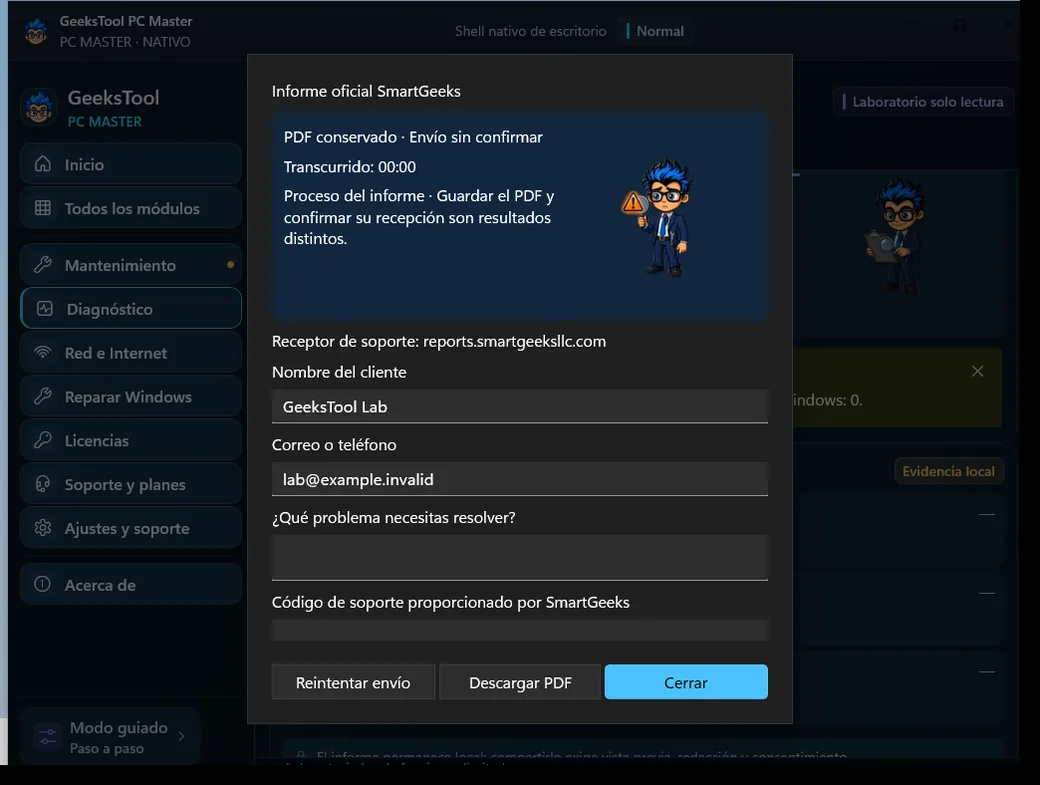Click the 'Receptor de soporte: reports.smartgeeksllc.com' text
The width and height of the screenshot is (1040, 785).
pyautogui.click(x=439, y=341)
